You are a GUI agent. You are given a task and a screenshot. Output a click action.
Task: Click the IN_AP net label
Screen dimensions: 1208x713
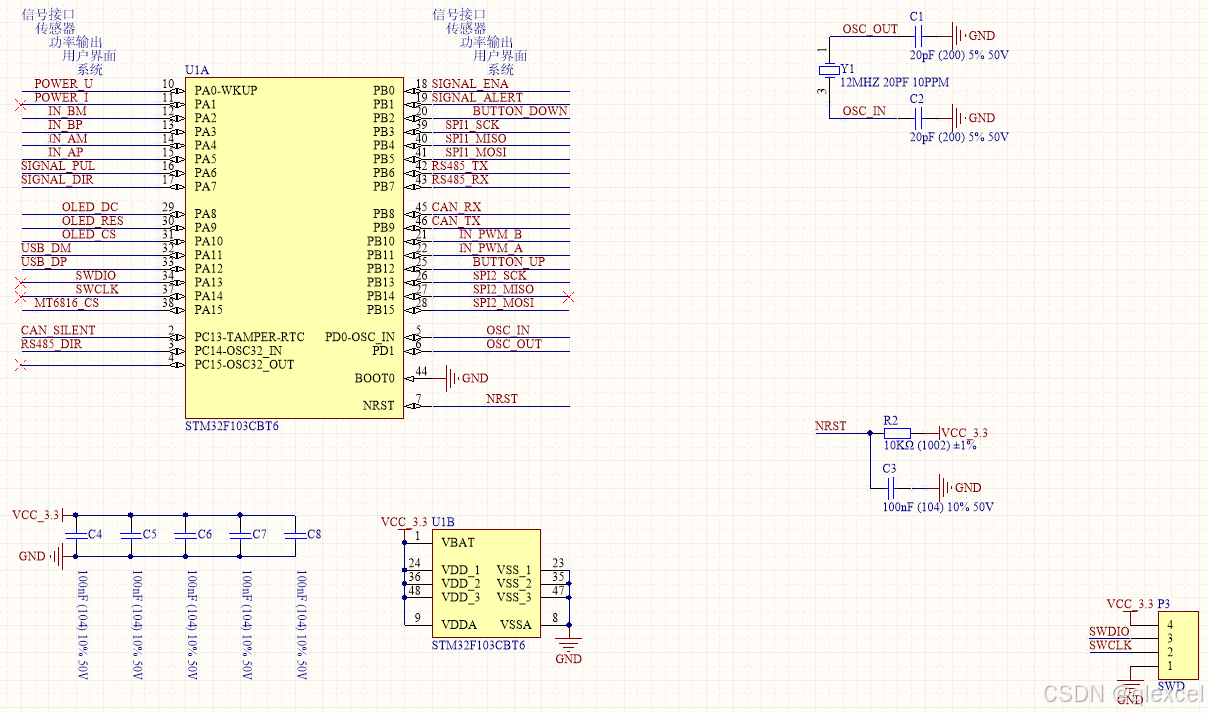point(67,152)
